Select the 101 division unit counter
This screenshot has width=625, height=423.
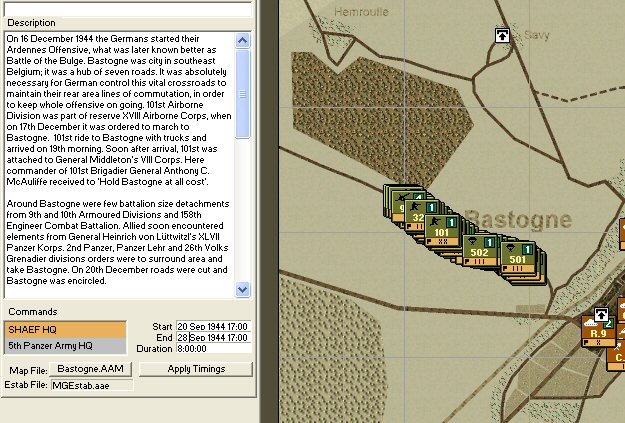[x=442, y=230]
